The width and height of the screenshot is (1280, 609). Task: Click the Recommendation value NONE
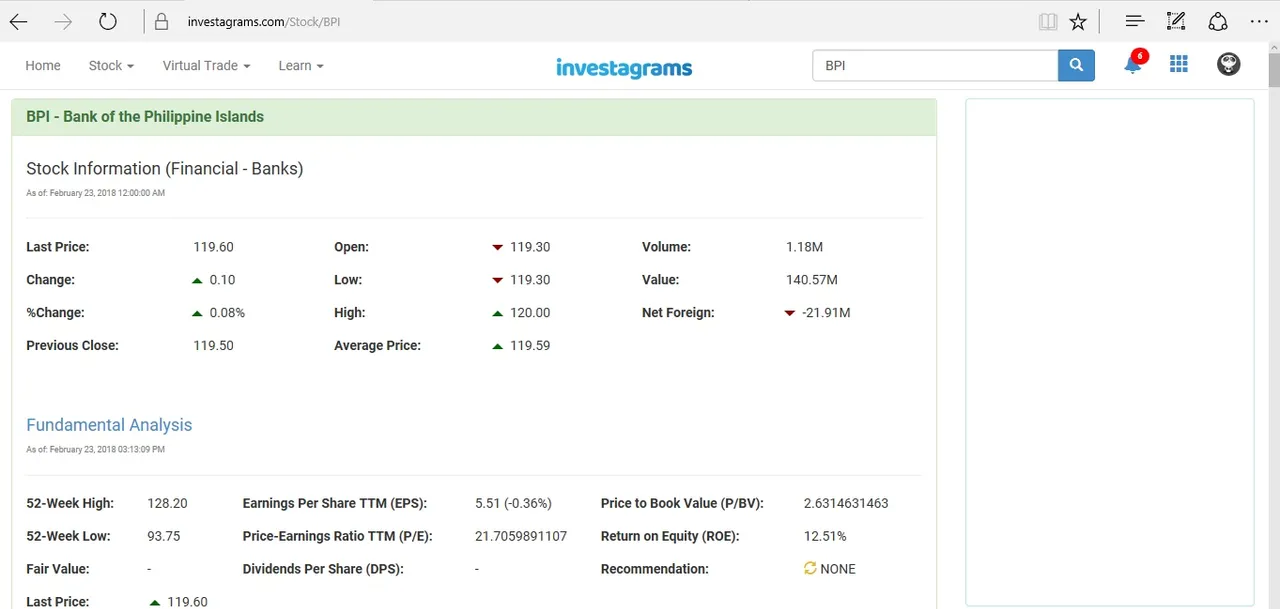click(x=838, y=569)
